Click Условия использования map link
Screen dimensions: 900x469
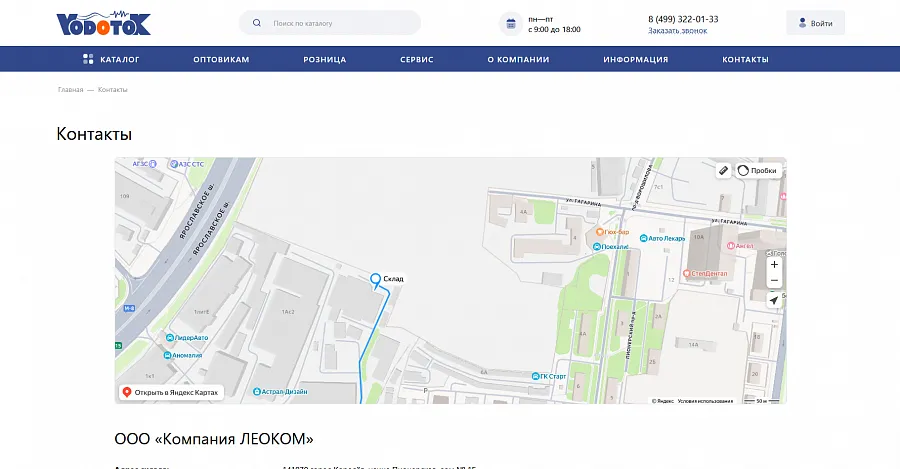(x=705, y=401)
